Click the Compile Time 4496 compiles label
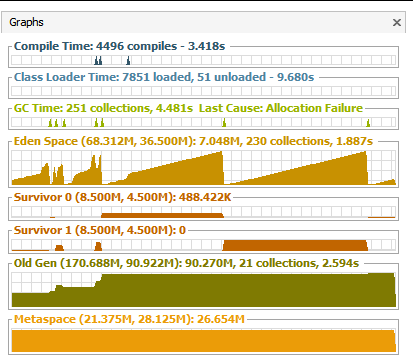This screenshot has width=413, height=361. coord(119,46)
